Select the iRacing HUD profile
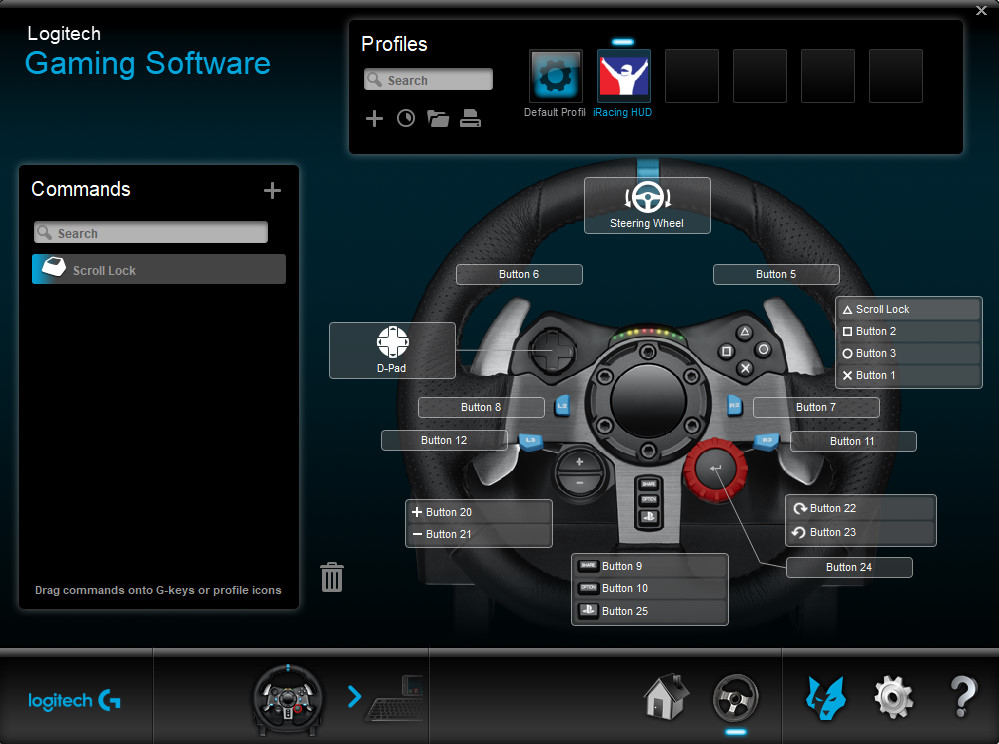This screenshot has height=744, width=999. 623,77
